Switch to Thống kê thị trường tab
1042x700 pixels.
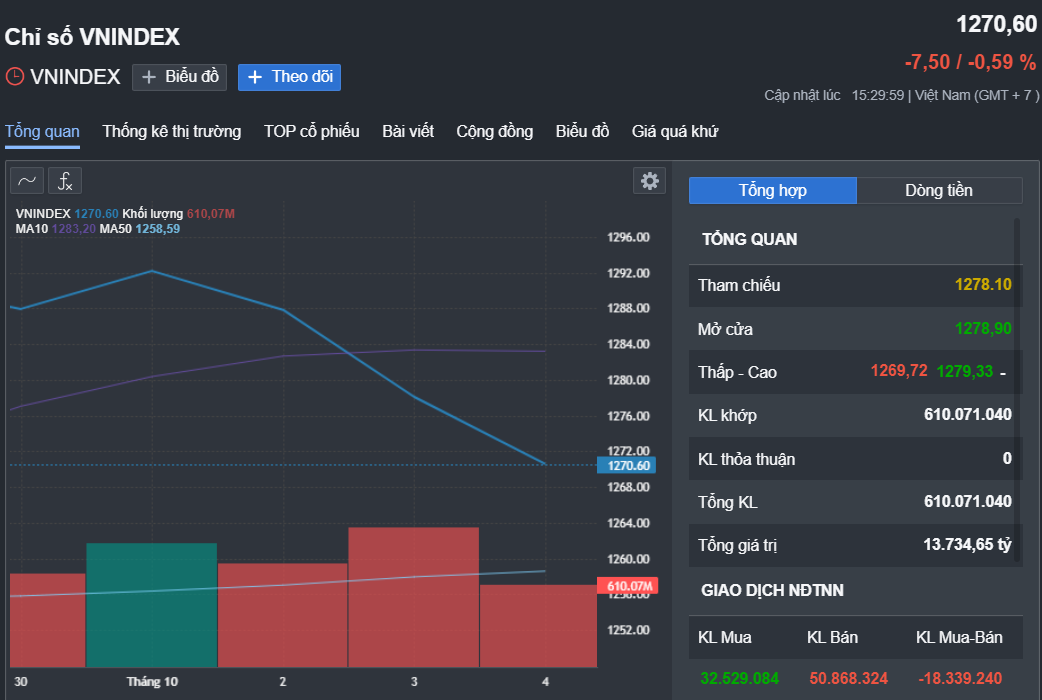click(x=171, y=132)
